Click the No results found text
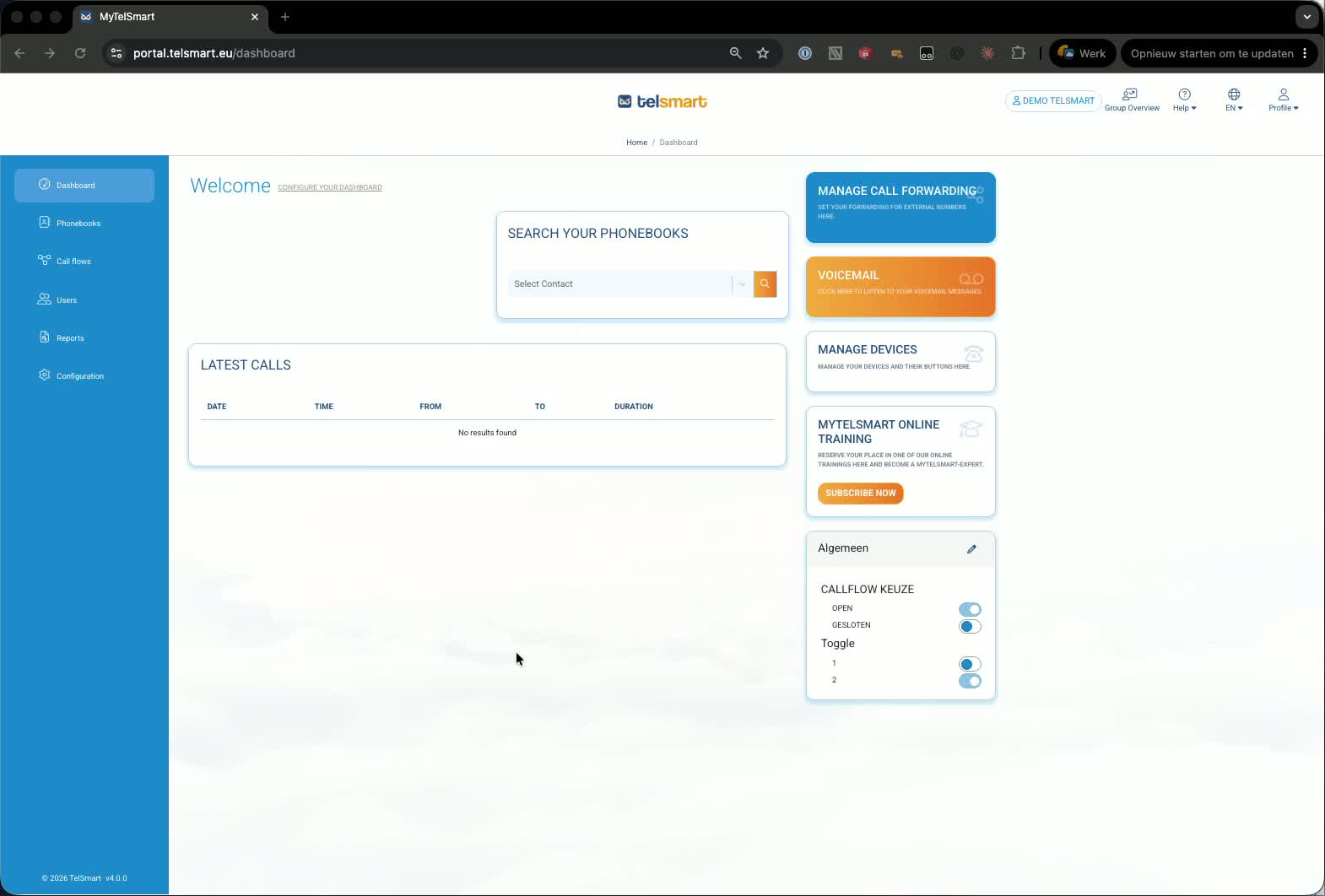Image resolution: width=1325 pixels, height=896 pixels. (x=487, y=433)
